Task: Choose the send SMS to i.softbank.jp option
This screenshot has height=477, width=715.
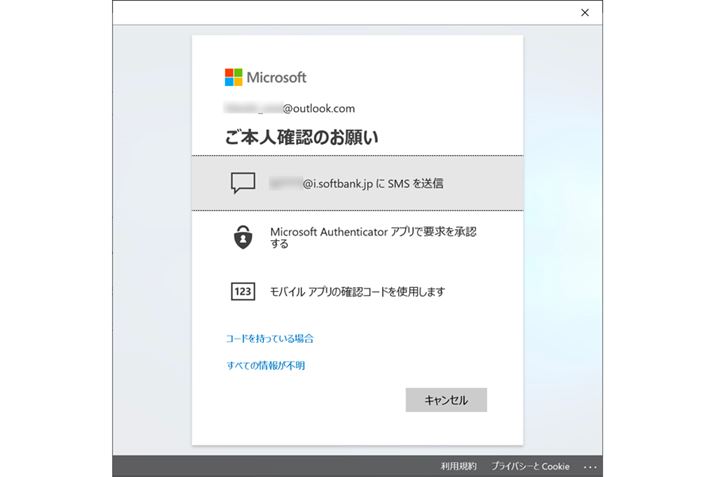Action: [358, 183]
